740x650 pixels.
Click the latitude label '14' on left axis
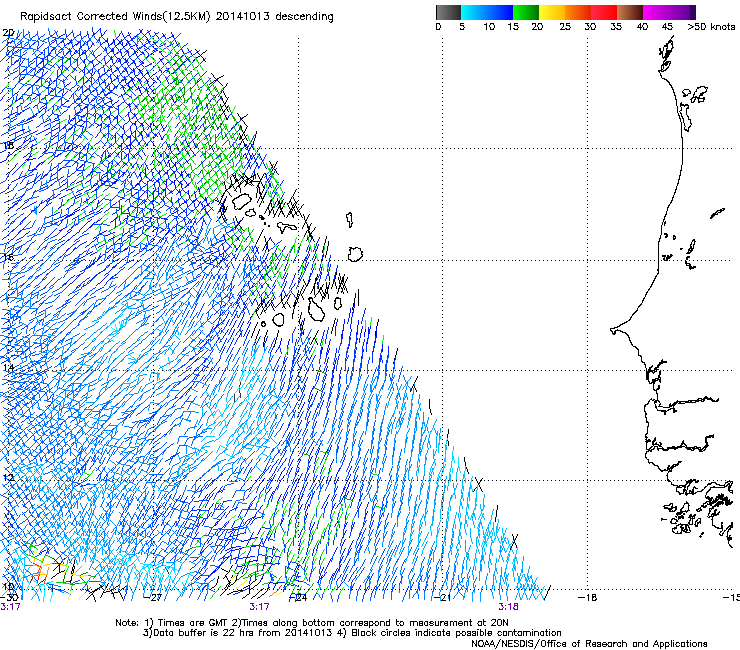[8, 368]
